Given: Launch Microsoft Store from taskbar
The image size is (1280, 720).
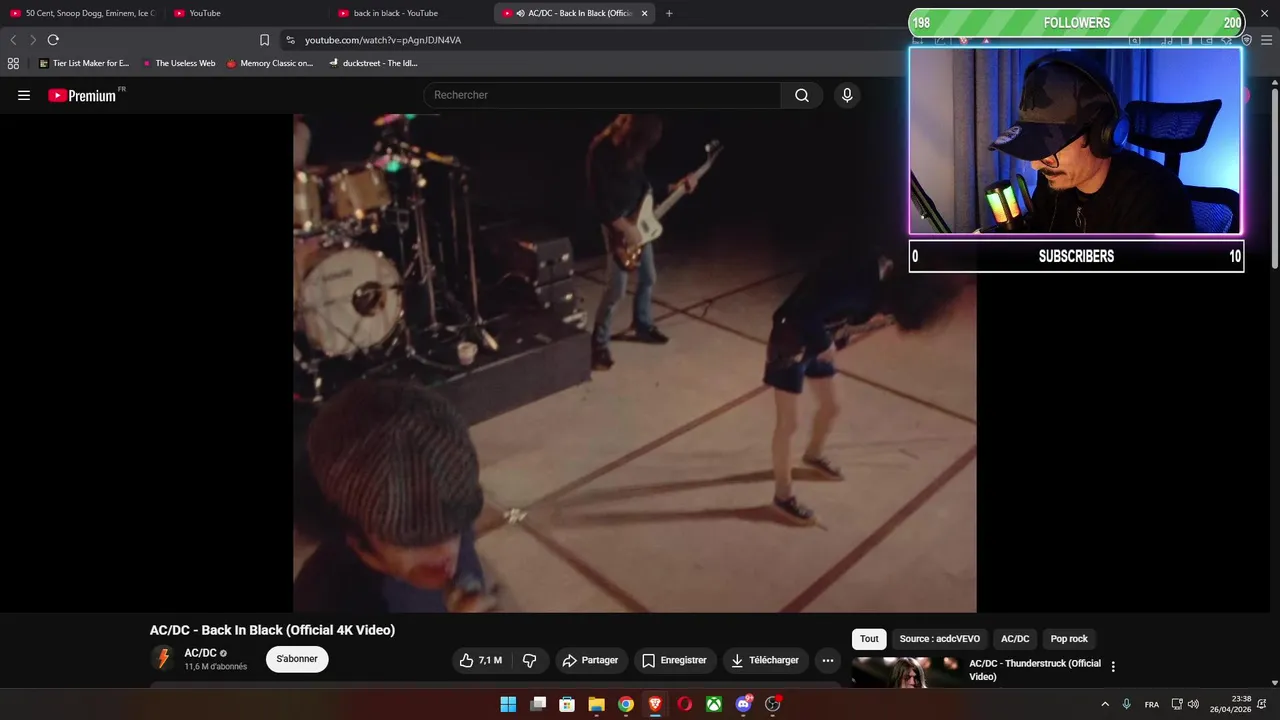Looking at the screenshot, I should point(567,704).
